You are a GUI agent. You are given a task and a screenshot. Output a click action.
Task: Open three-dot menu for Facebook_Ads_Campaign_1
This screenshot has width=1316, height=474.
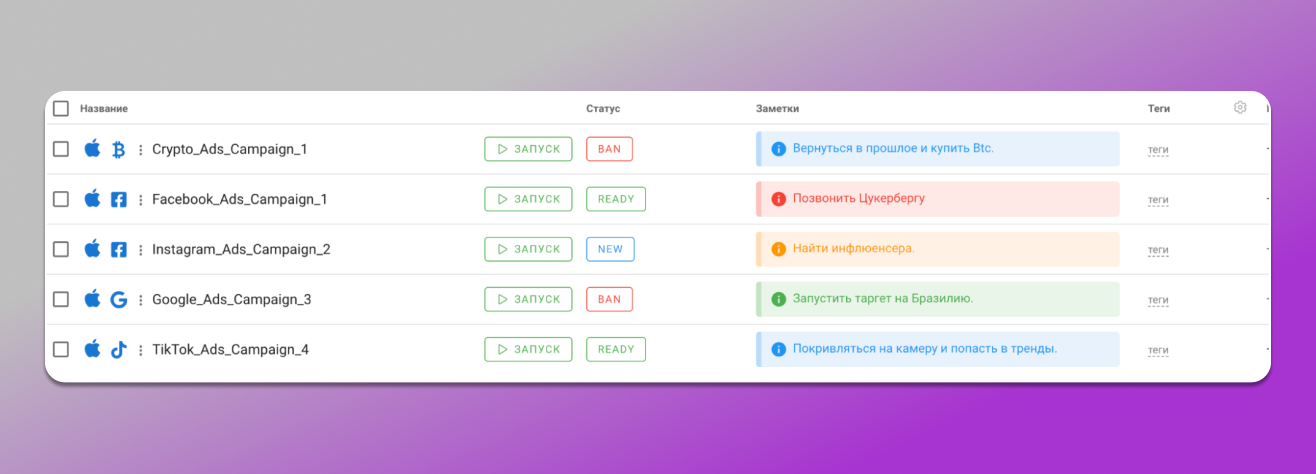pyautogui.click(x=140, y=199)
